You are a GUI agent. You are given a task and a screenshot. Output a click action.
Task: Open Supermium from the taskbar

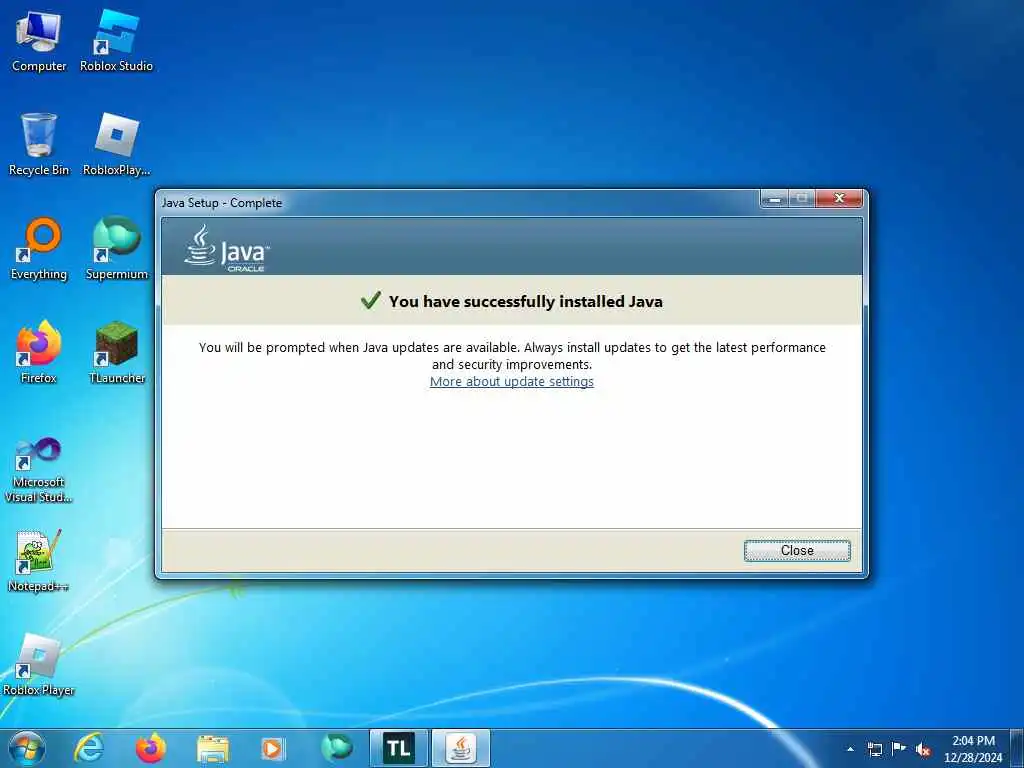337,748
